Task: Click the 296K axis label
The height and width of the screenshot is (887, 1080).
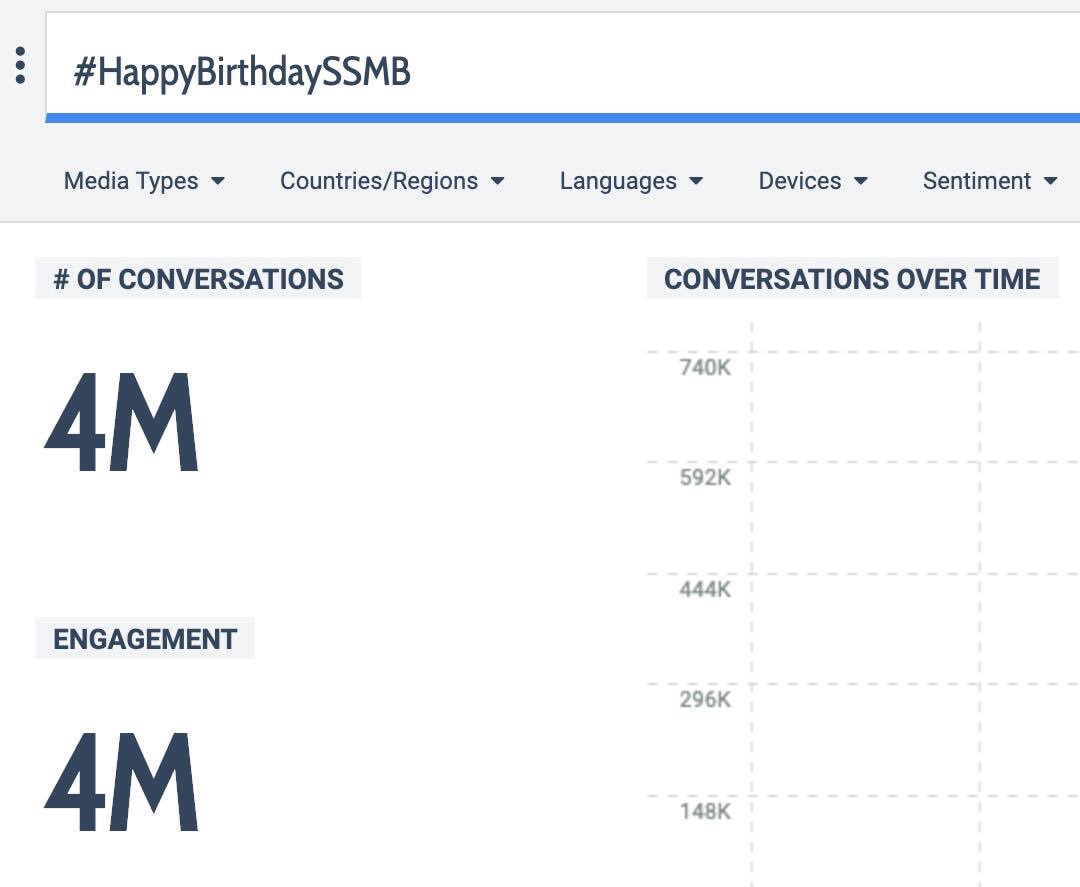Action: click(705, 700)
